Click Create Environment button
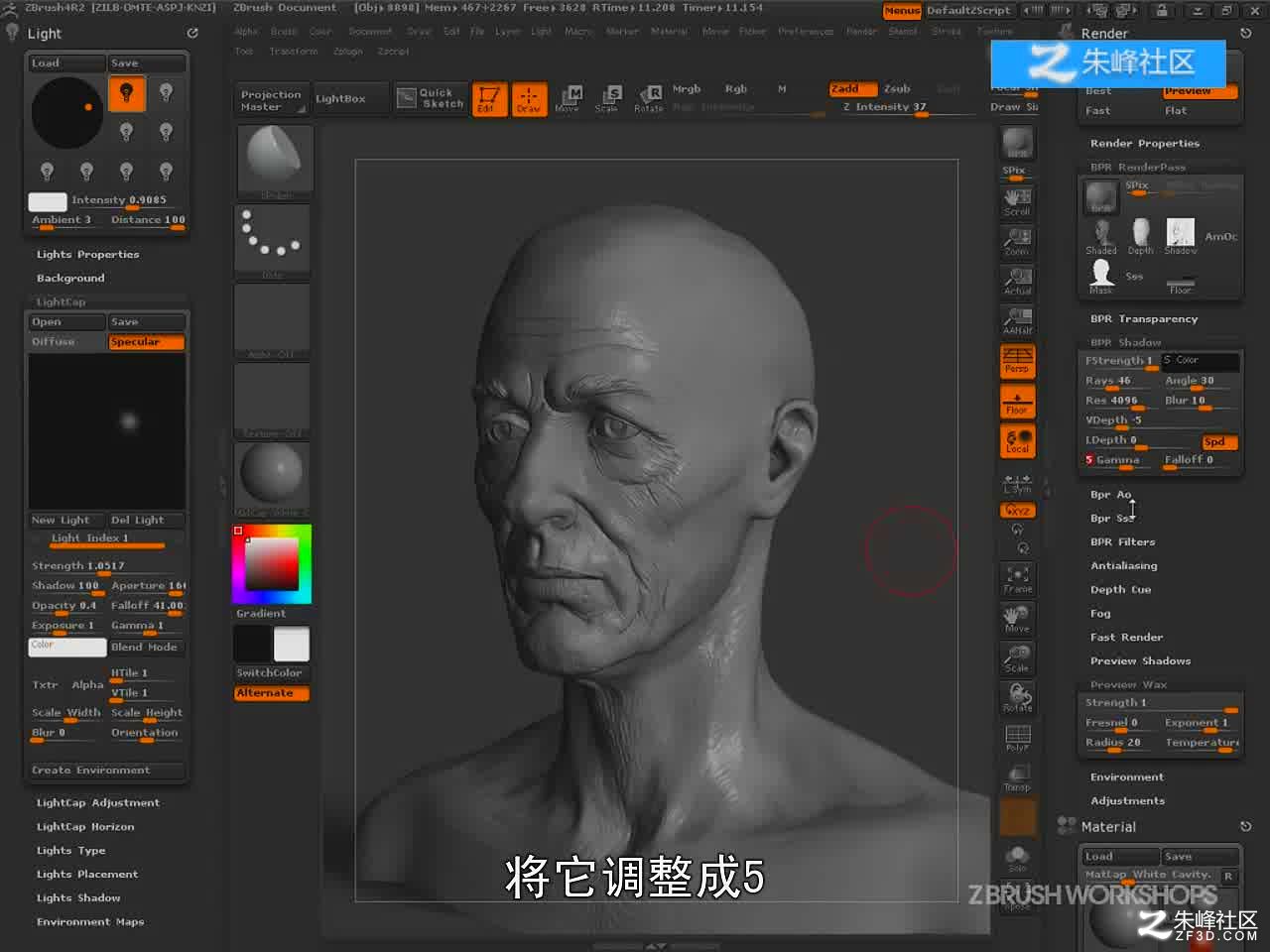This screenshot has width=1270, height=952. [x=106, y=771]
